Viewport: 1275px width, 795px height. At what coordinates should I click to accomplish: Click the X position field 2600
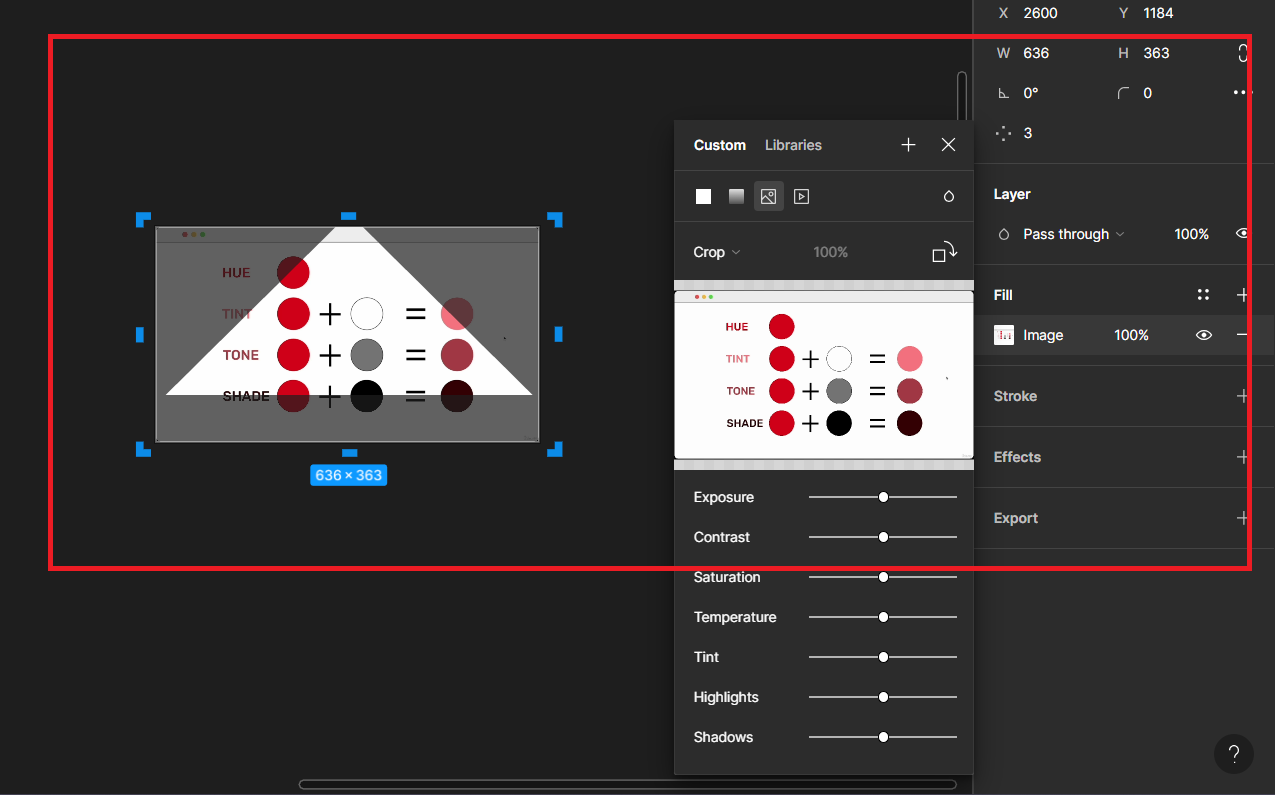coord(1040,13)
